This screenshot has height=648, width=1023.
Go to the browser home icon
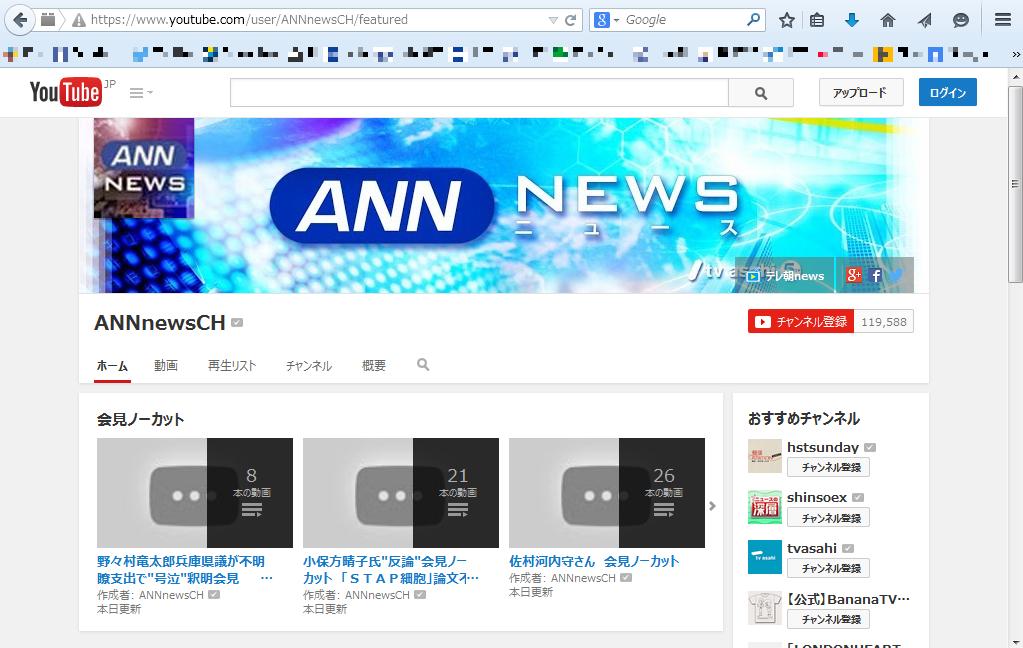(887, 20)
